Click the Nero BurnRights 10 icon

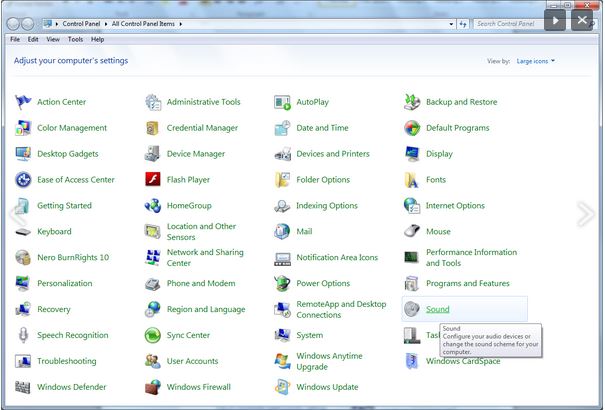pyautogui.click(x=23, y=257)
